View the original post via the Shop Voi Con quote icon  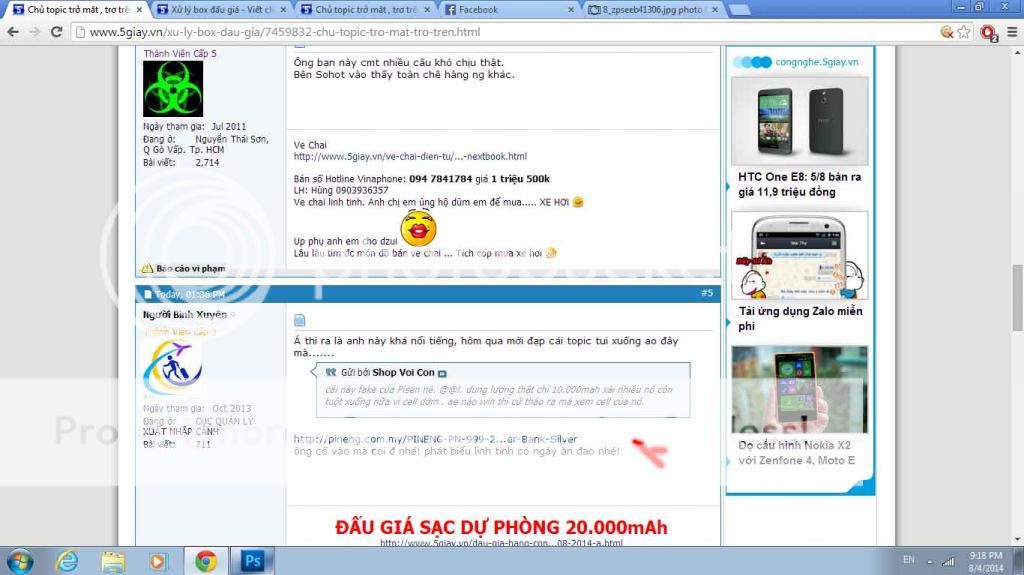point(442,372)
